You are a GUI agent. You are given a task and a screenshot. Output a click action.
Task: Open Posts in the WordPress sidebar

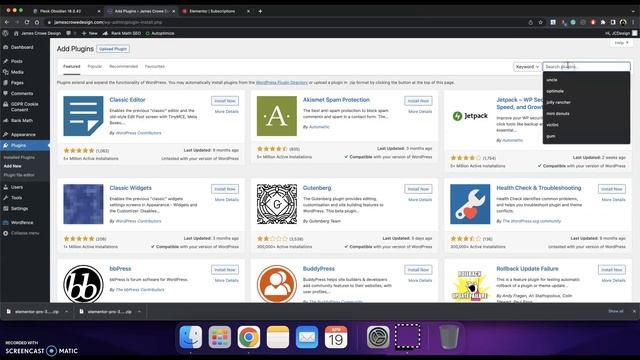[x=24, y=61]
